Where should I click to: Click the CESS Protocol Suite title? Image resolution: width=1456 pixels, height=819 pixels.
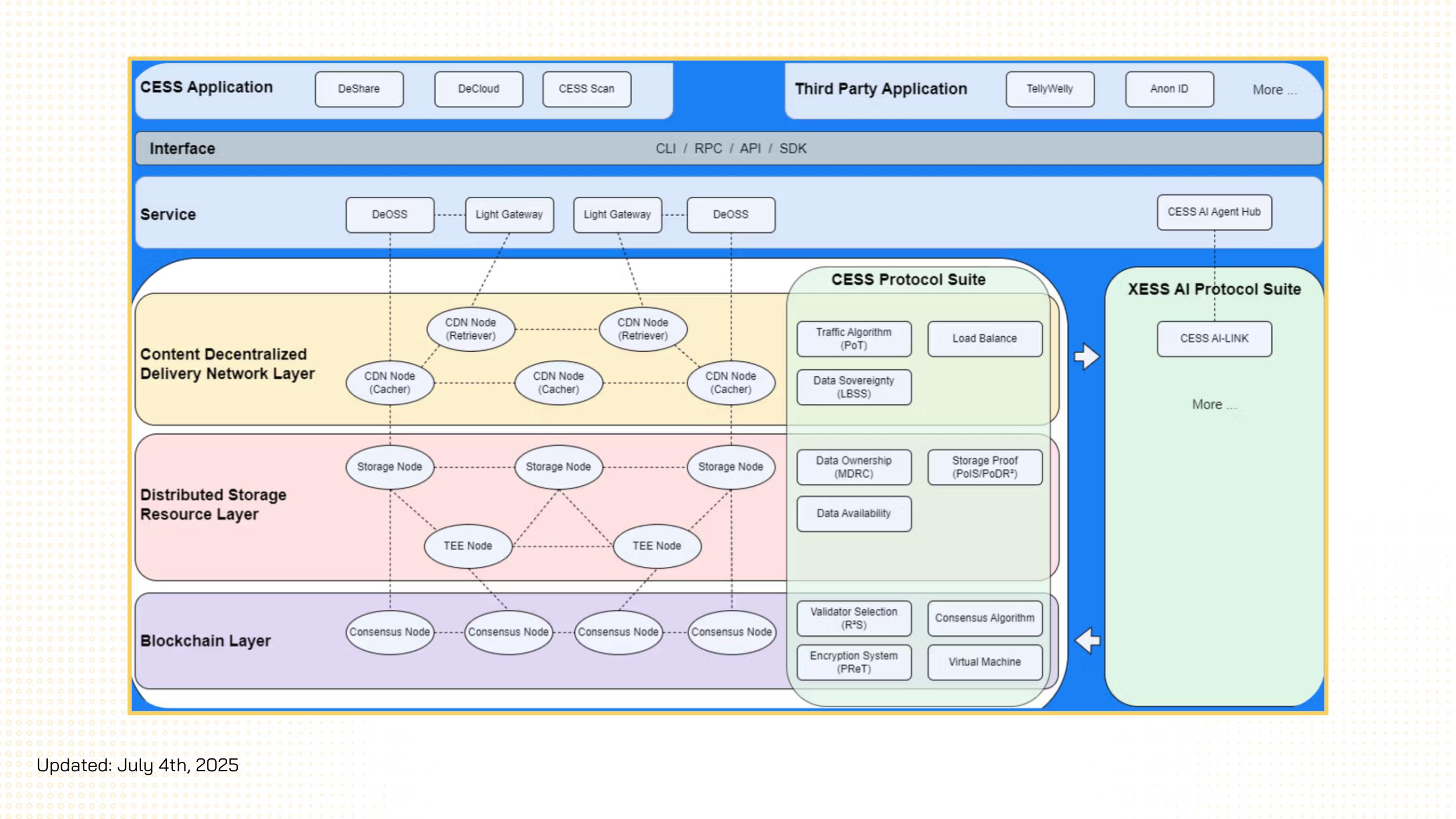click(909, 280)
